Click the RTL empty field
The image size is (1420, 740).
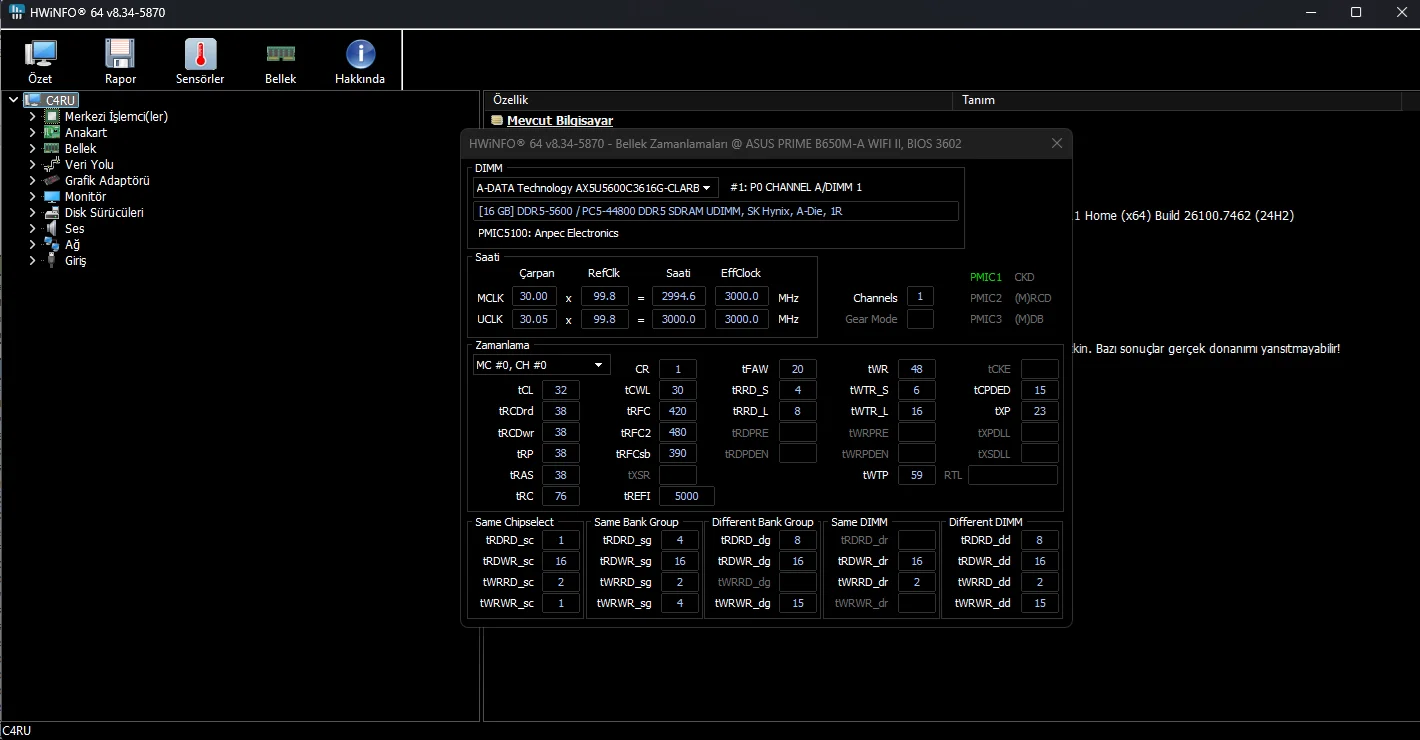tap(1013, 475)
